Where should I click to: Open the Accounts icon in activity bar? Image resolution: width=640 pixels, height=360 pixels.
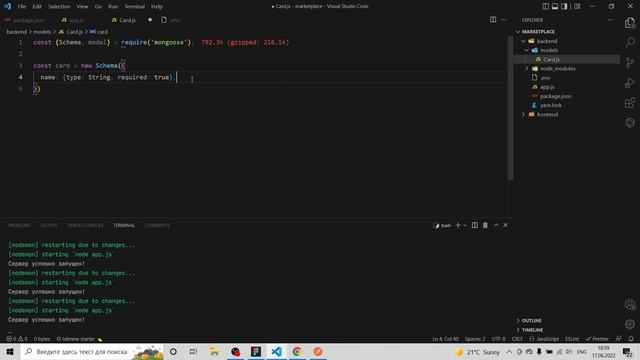[630, 304]
